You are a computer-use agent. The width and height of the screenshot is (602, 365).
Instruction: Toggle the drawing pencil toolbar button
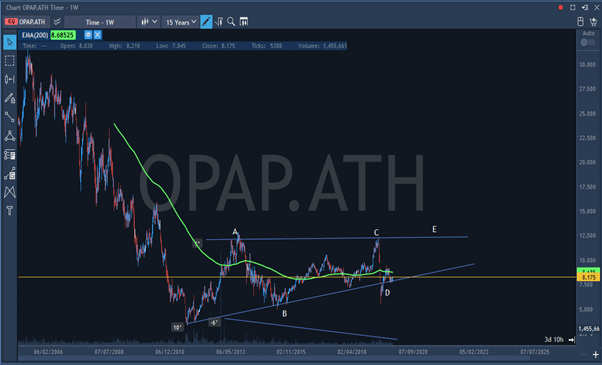206,22
